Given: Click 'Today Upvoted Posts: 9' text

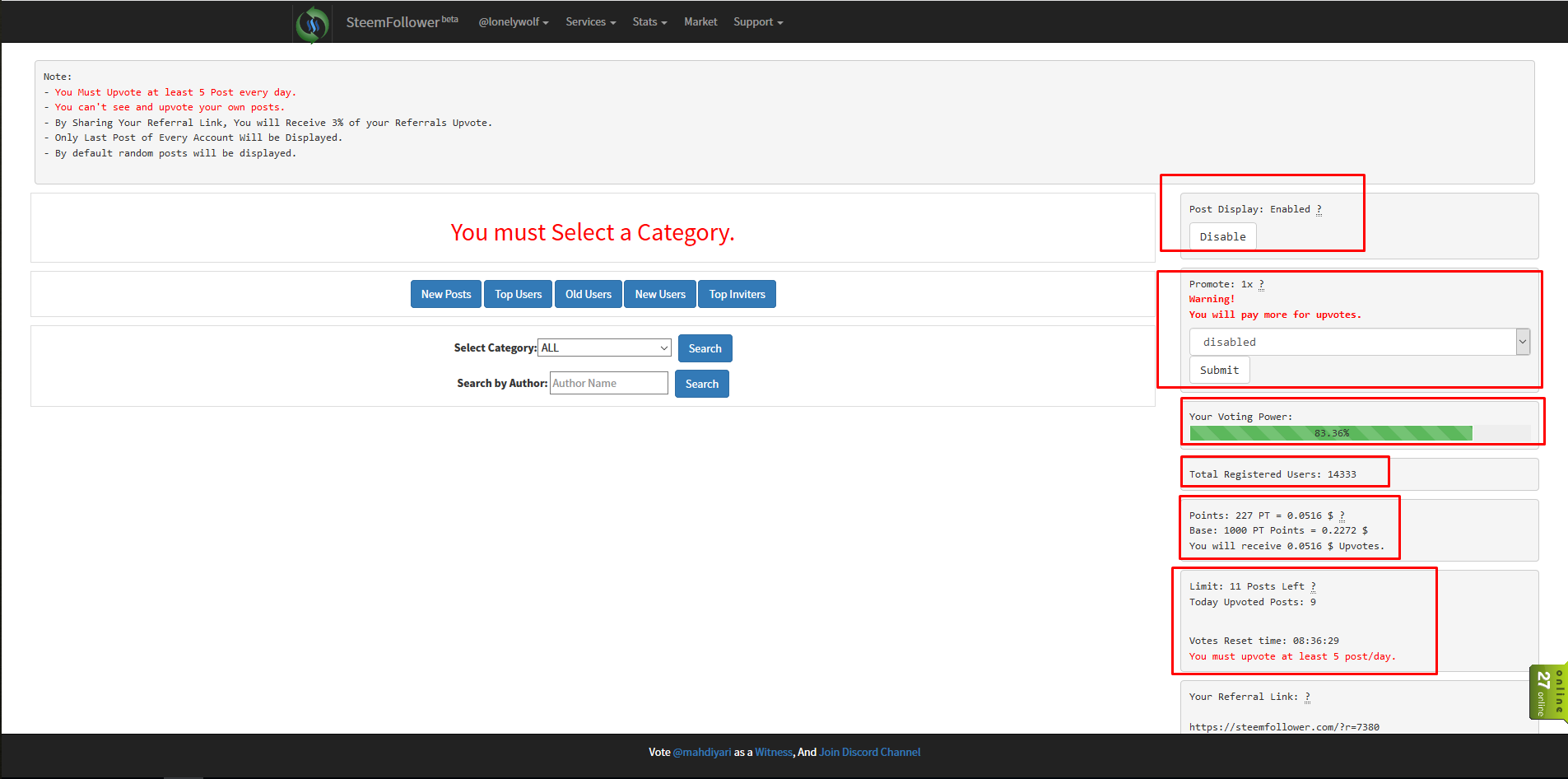Looking at the screenshot, I should point(1253,602).
